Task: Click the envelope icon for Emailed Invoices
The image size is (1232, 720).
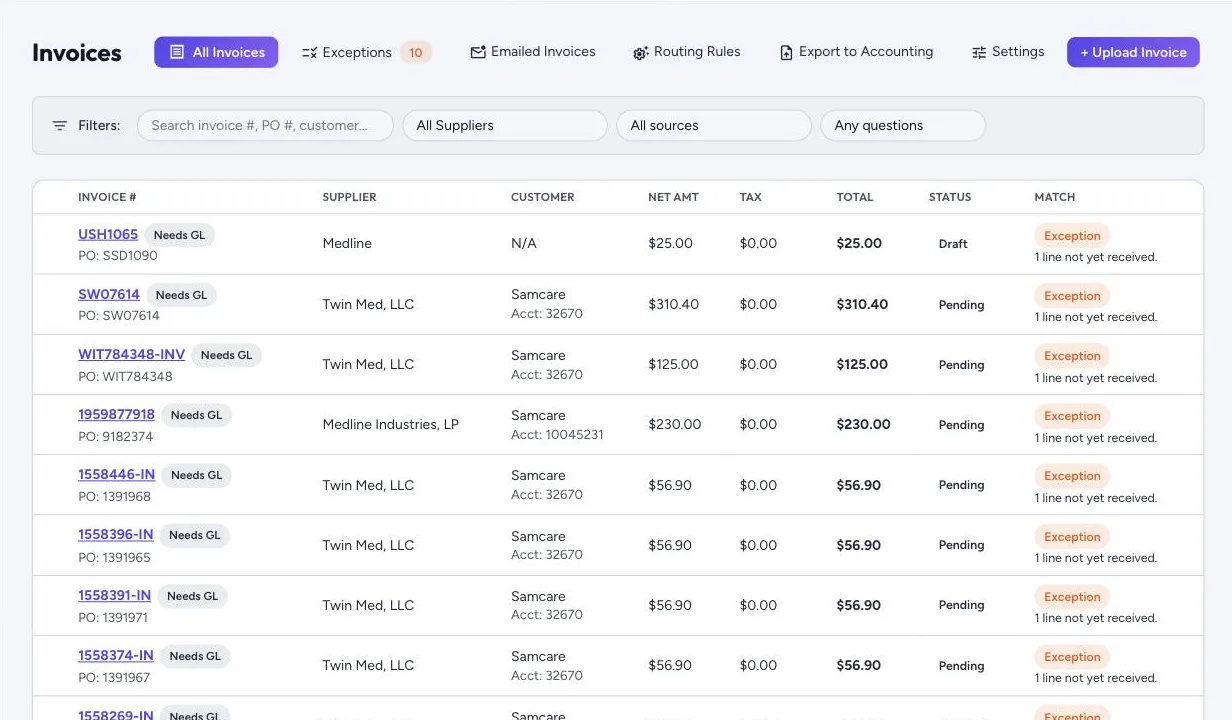Action: point(478,52)
